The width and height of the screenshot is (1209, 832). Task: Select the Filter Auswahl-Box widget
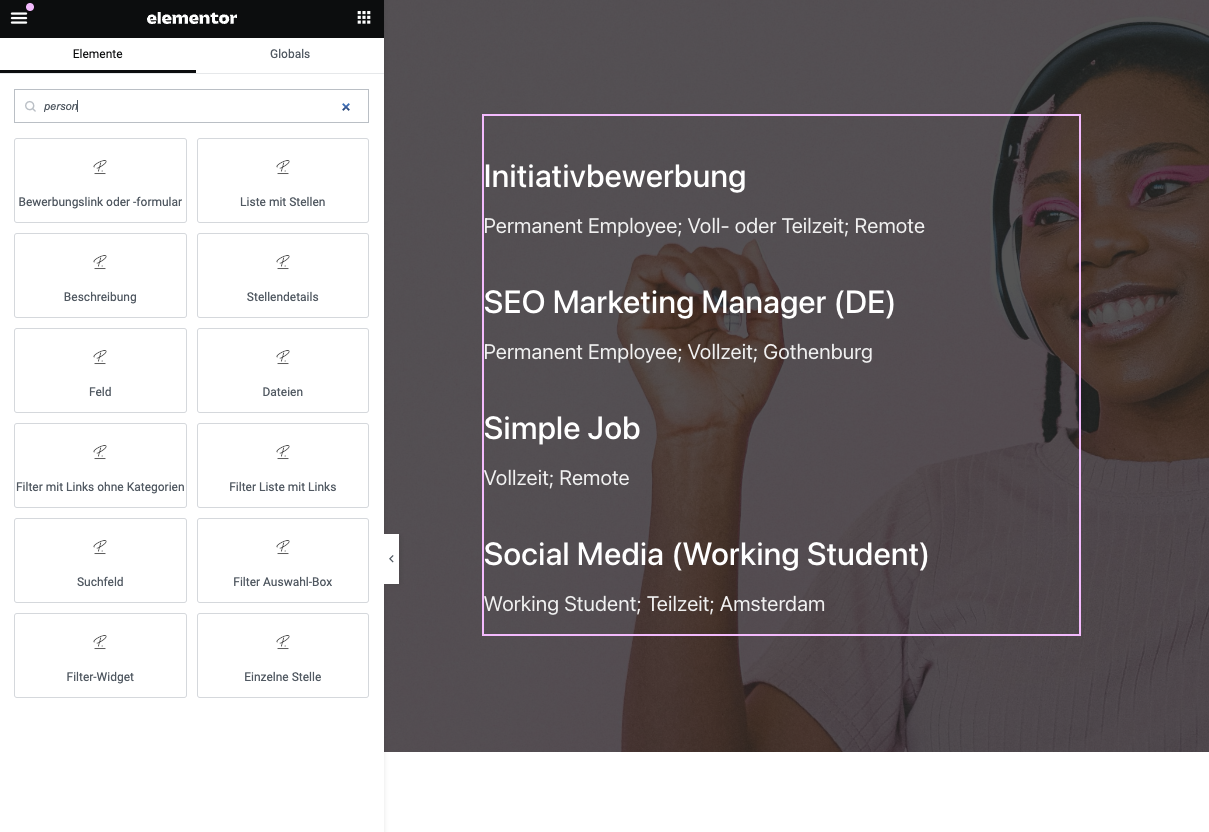pyautogui.click(x=283, y=560)
